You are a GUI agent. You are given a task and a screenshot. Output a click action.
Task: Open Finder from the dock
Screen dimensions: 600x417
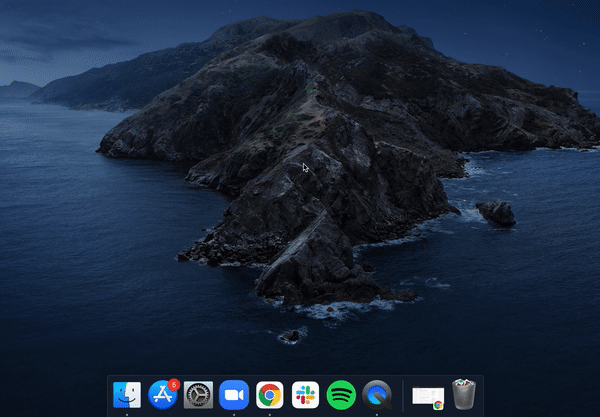point(127,394)
